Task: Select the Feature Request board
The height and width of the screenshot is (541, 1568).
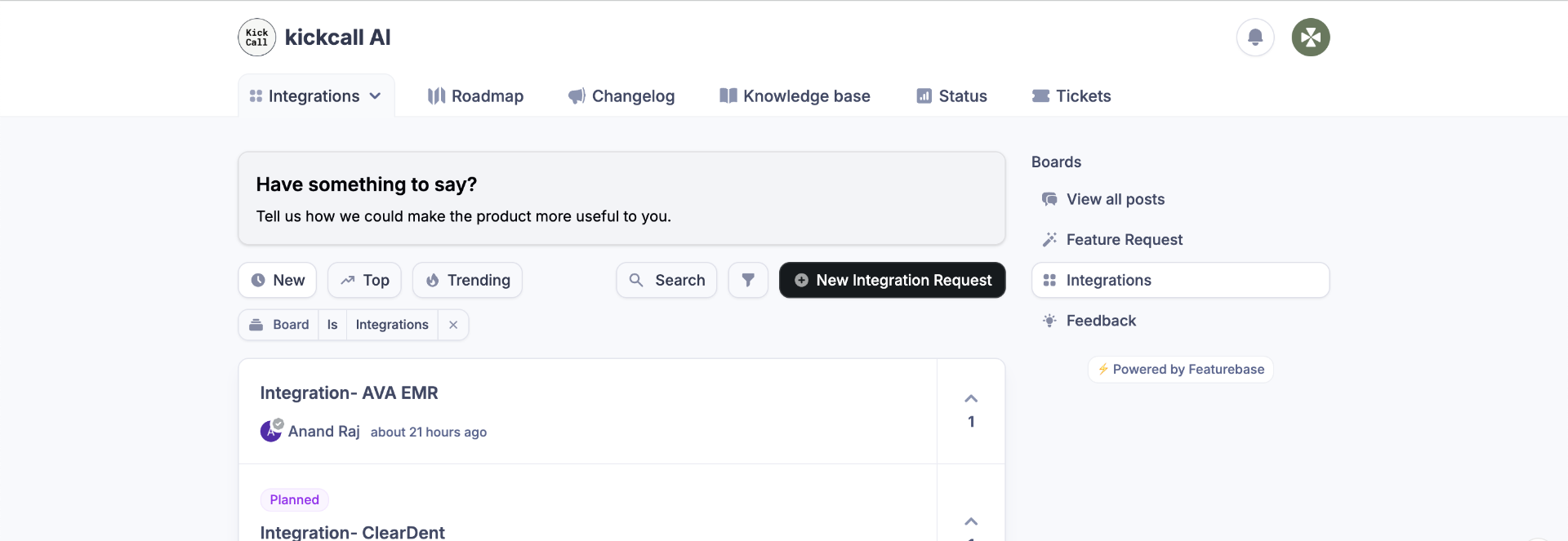Action: pos(1180,240)
